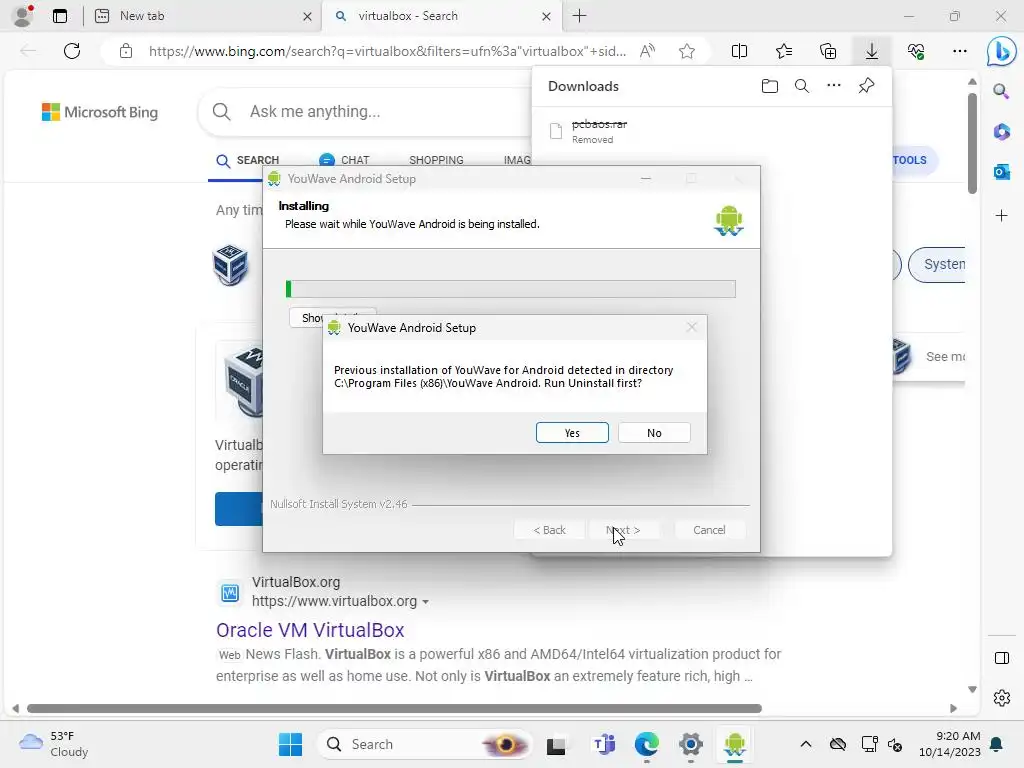Select the removed pcbaos.rar entry
Viewport: 1024px width, 768px height.
coord(712,131)
